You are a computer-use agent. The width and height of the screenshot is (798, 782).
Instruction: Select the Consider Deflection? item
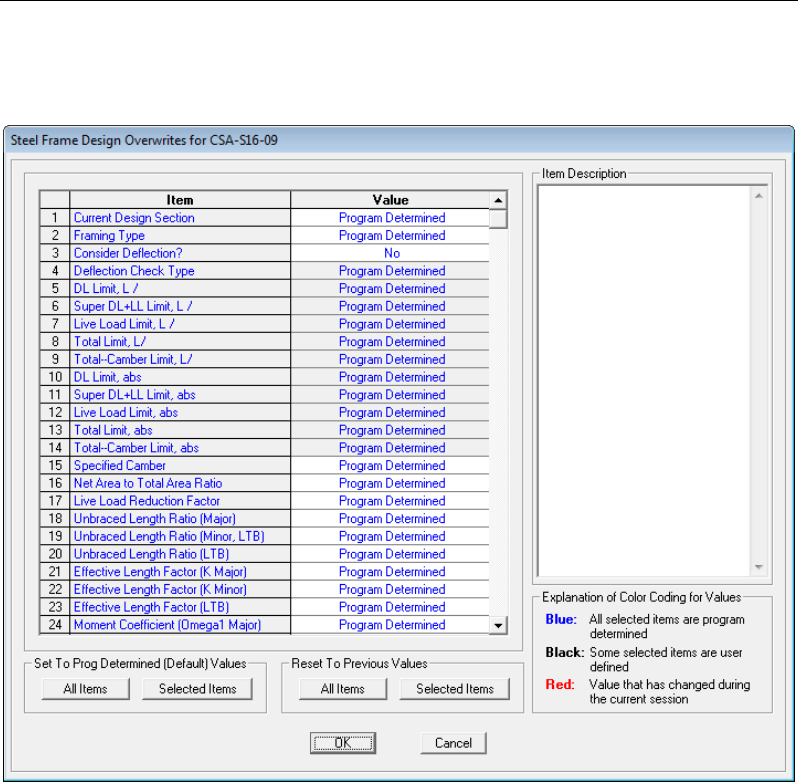[180, 253]
